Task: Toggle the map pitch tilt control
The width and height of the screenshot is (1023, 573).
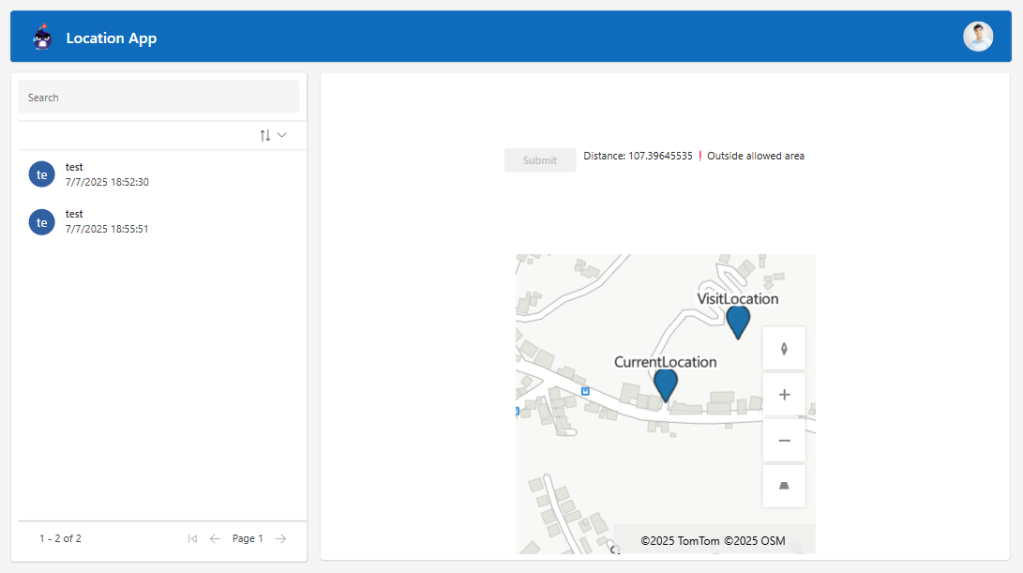Action: tap(784, 487)
